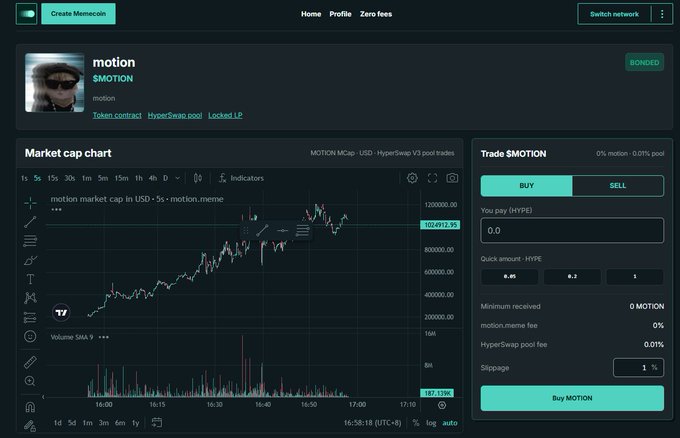Open the Zero fees page
Screen dimensions: 680x438
pos(376,14)
